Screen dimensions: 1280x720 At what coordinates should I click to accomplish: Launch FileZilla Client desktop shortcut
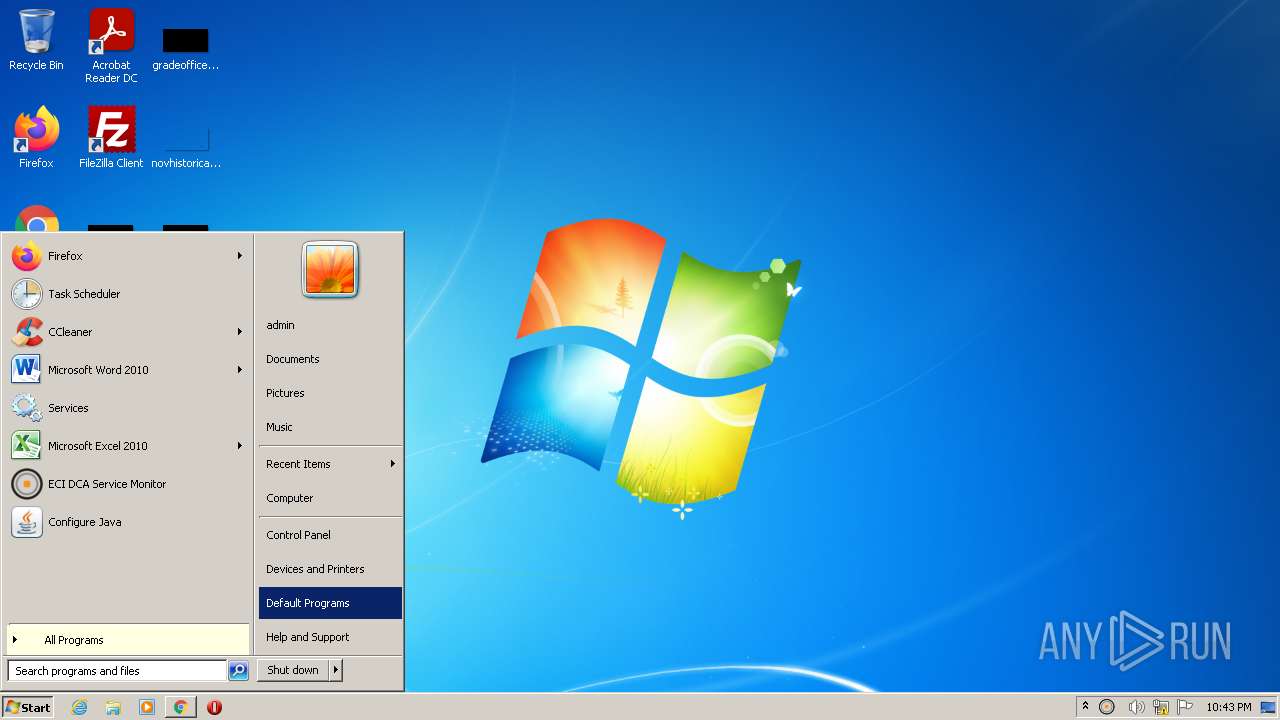[x=111, y=137]
